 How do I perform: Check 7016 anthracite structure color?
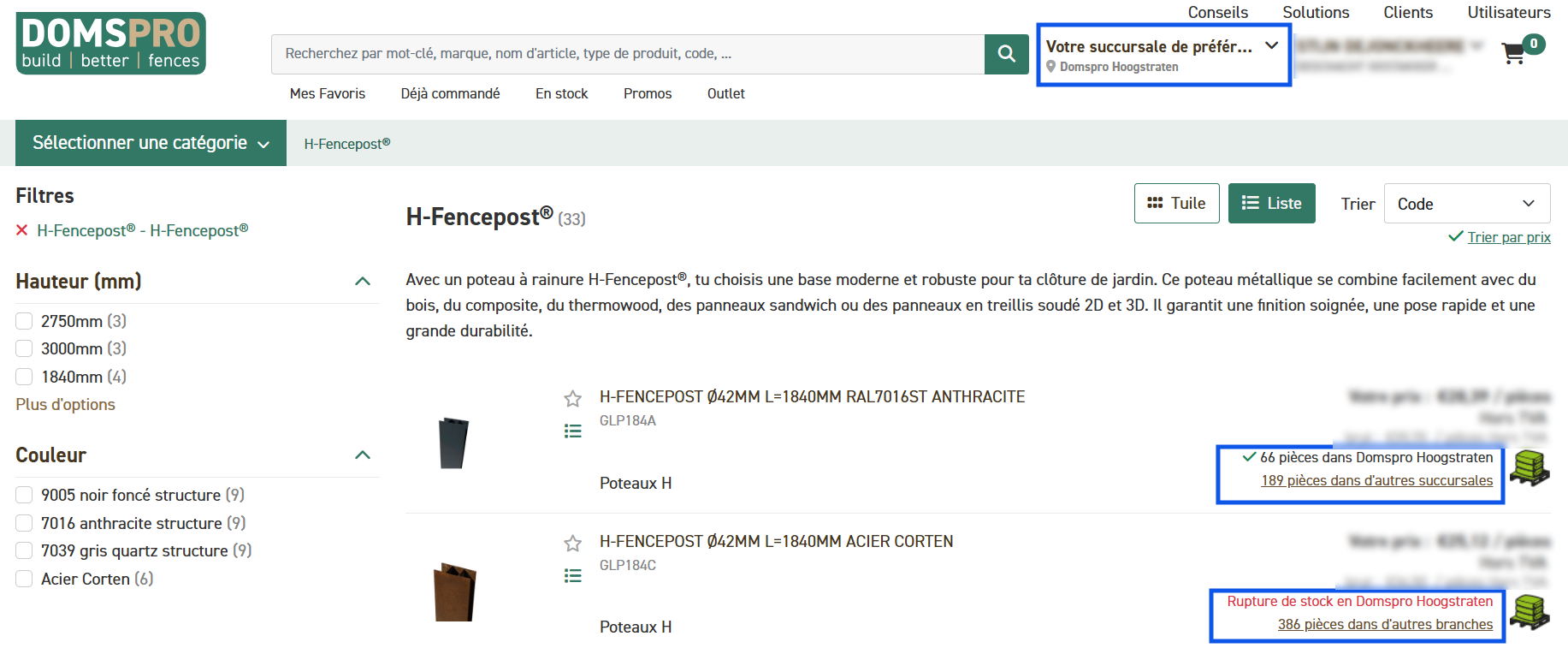coord(24,523)
